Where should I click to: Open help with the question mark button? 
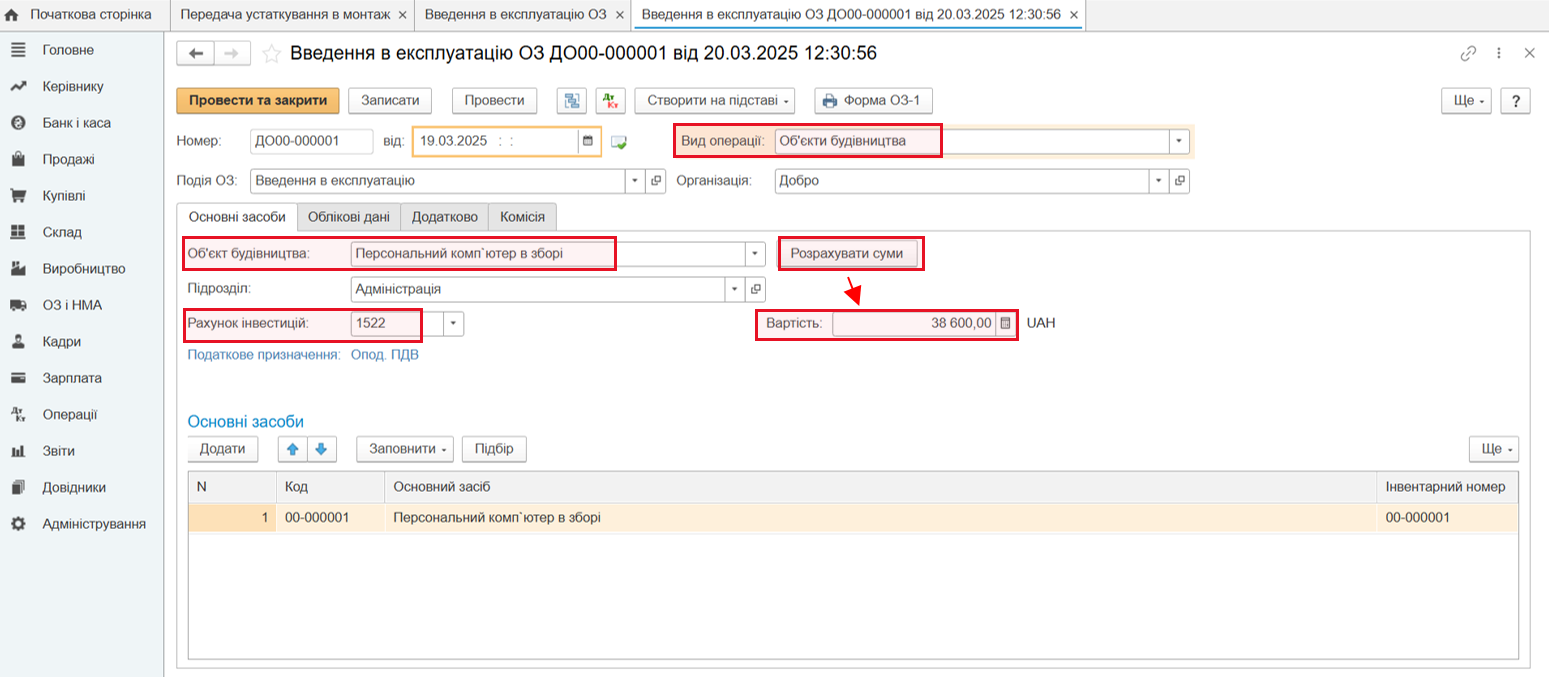[x=1516, y=101]
